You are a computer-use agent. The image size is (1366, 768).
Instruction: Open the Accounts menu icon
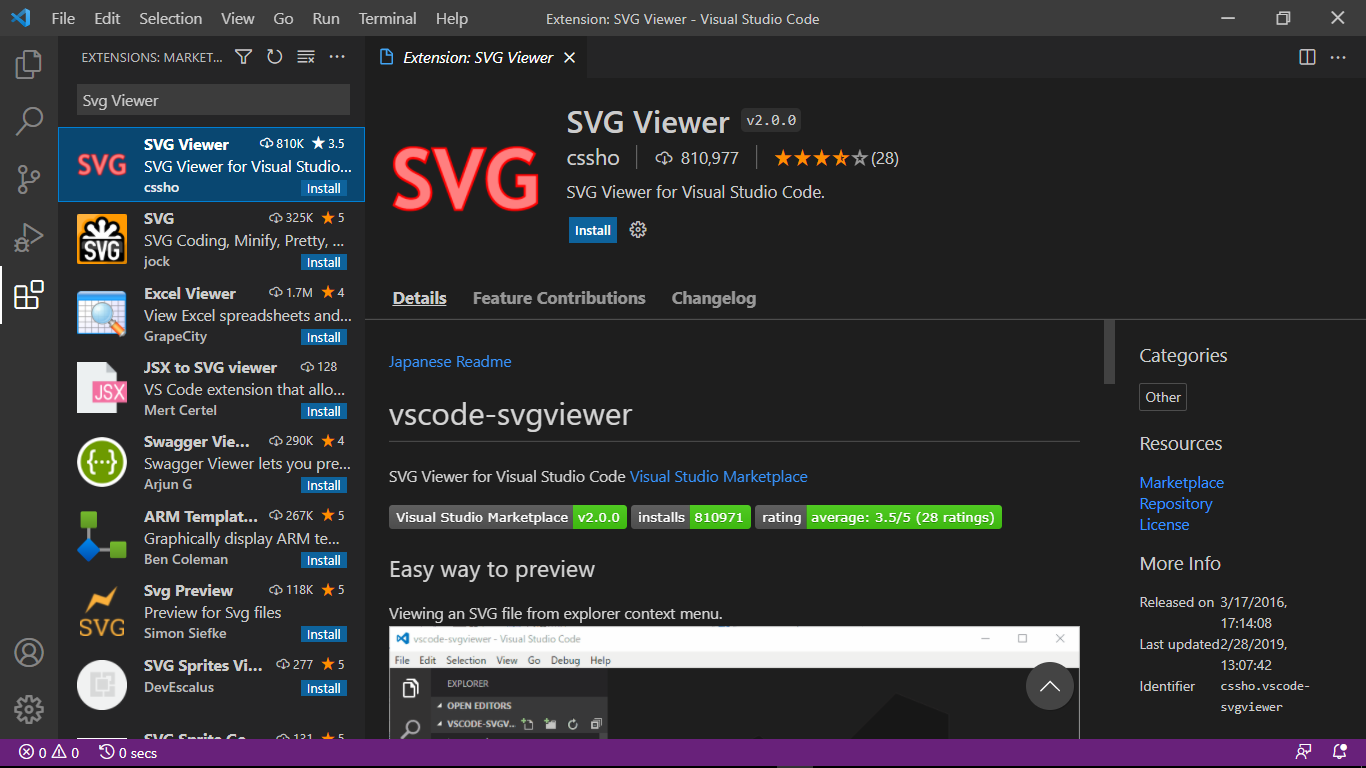pyautogui.click(x=29, y=652)
